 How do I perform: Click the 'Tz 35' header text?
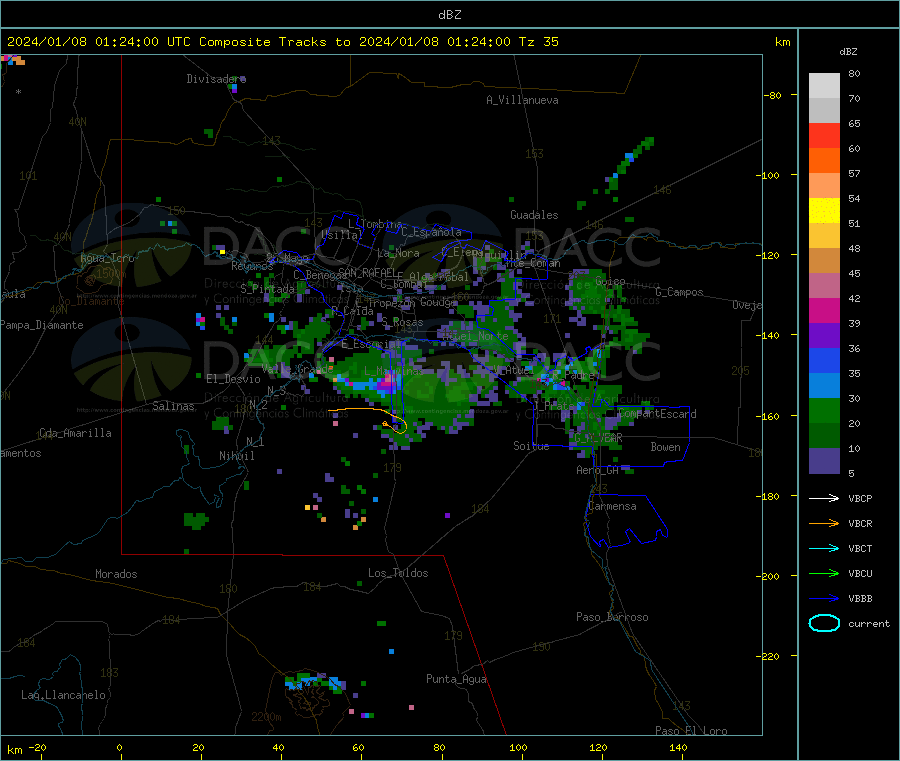click(538, 42)
